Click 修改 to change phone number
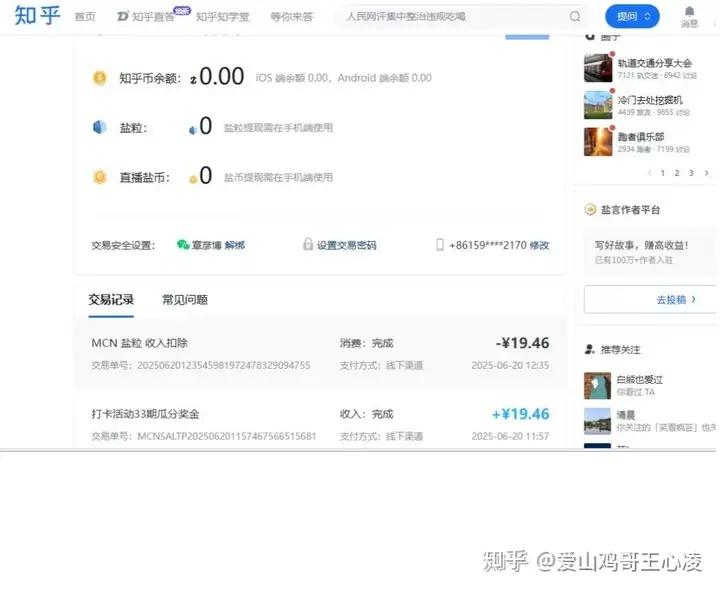This screenshot has width=720, height=591. 540,245
